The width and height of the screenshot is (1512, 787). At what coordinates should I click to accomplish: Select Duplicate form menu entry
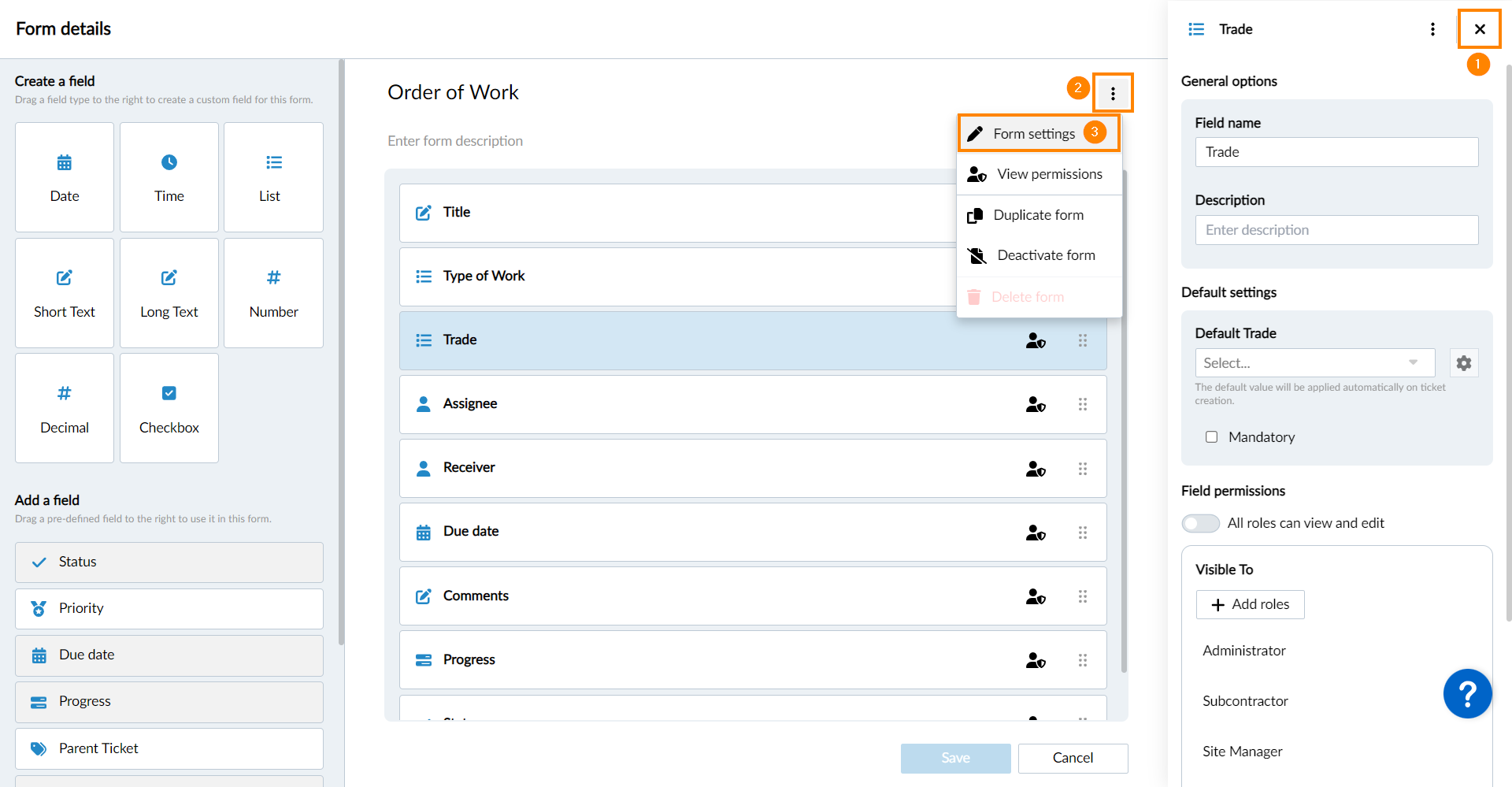coord(1039,215)
